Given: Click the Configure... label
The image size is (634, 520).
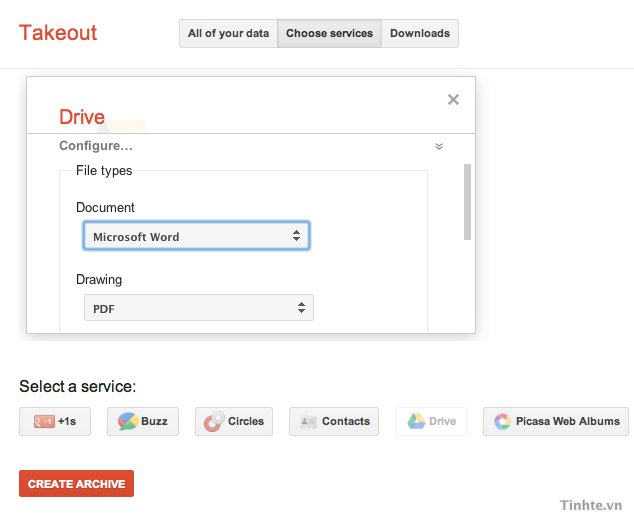Looking at the screenshot, I should coord(96,146).
